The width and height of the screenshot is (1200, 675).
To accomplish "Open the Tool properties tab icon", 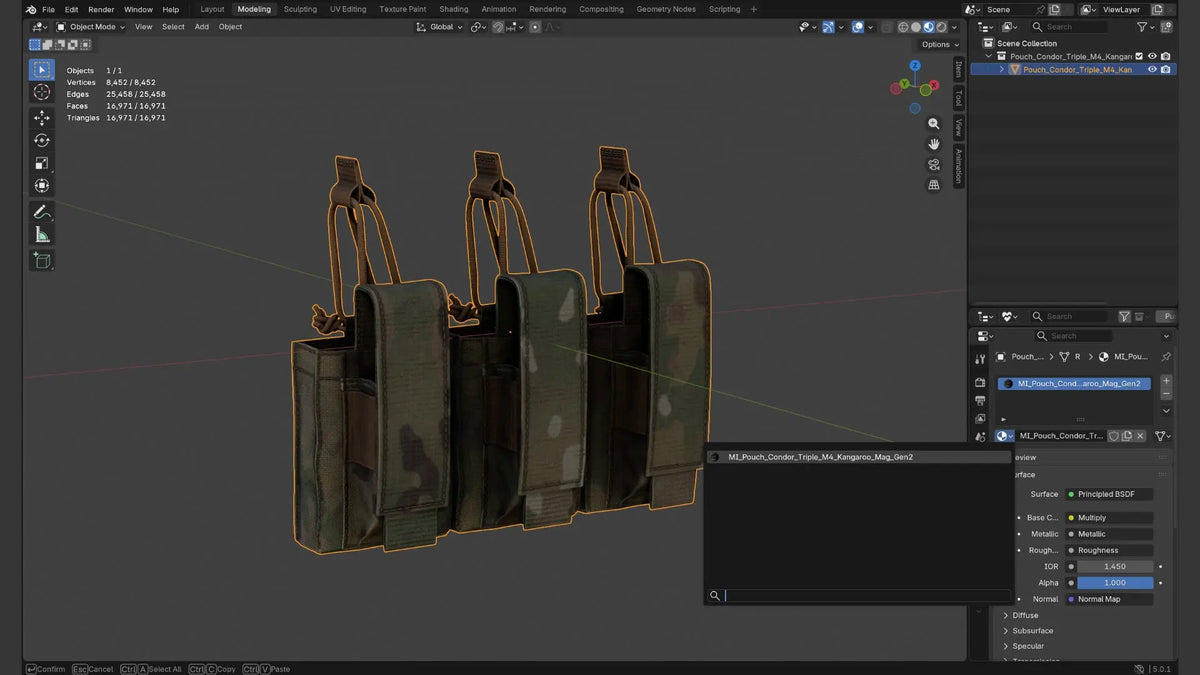I will click(x=980, y=360).
